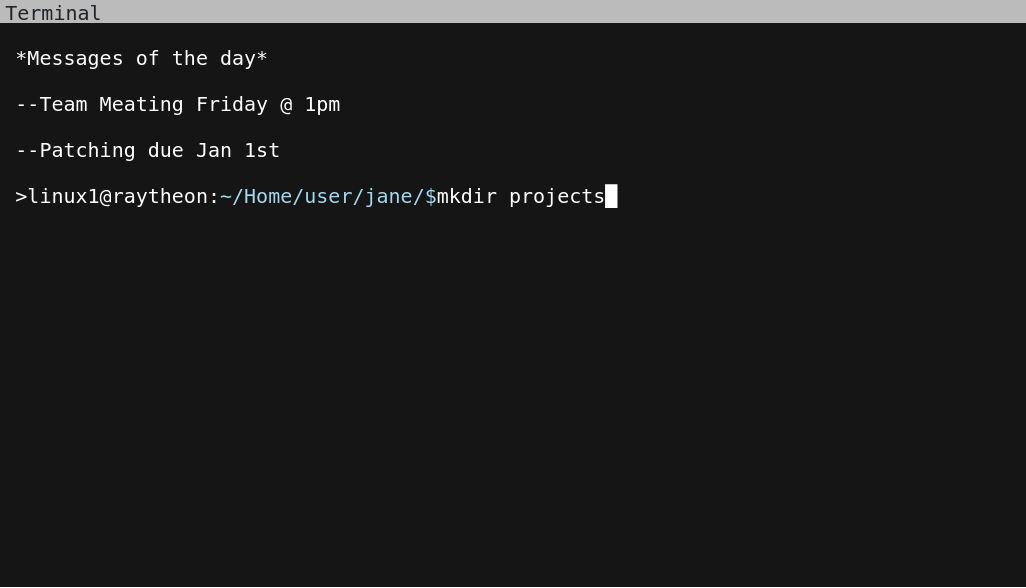
Task: Click the "$" sign ending the prompt
Action: coord(431,196)
